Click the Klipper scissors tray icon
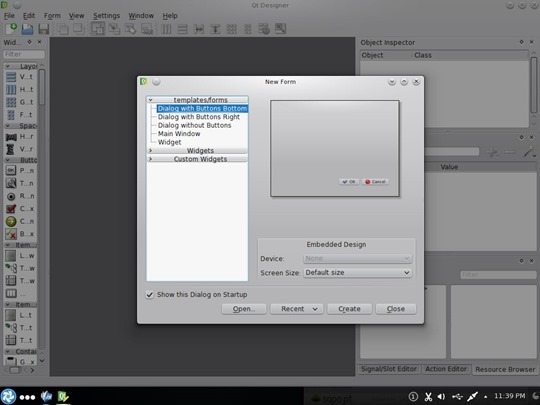This screenshot has width=540, height=405. pos(428,397)
